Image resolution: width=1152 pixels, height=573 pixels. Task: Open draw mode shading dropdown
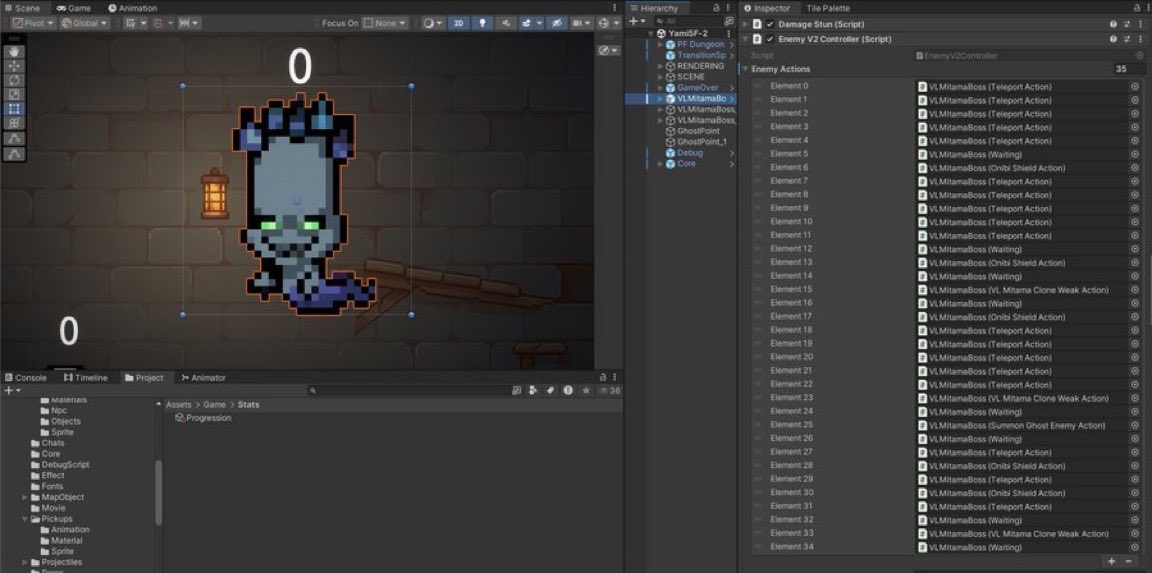pos(433,24)
